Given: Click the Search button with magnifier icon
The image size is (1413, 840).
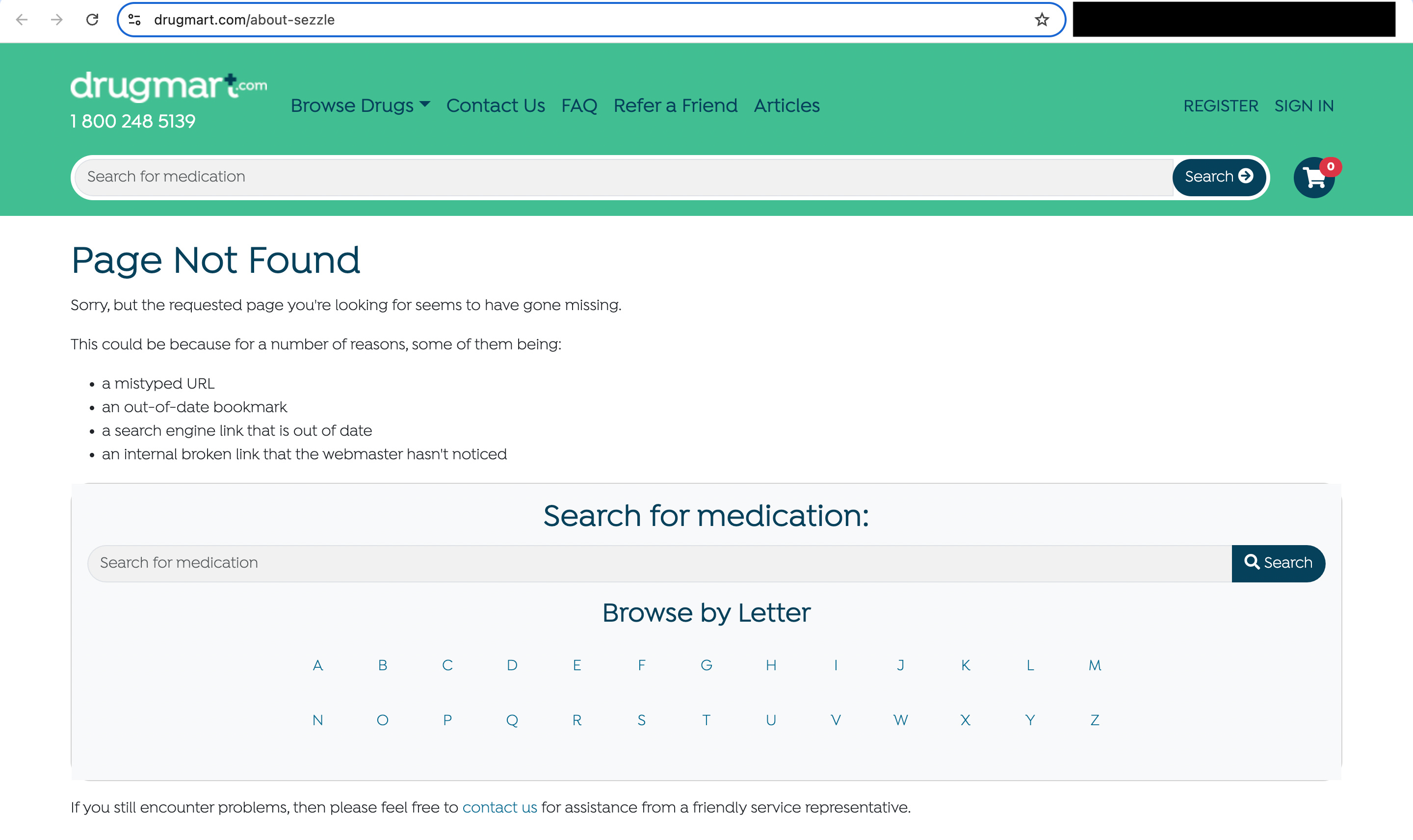Looking at the screenshot, I should coord(1278,563).
